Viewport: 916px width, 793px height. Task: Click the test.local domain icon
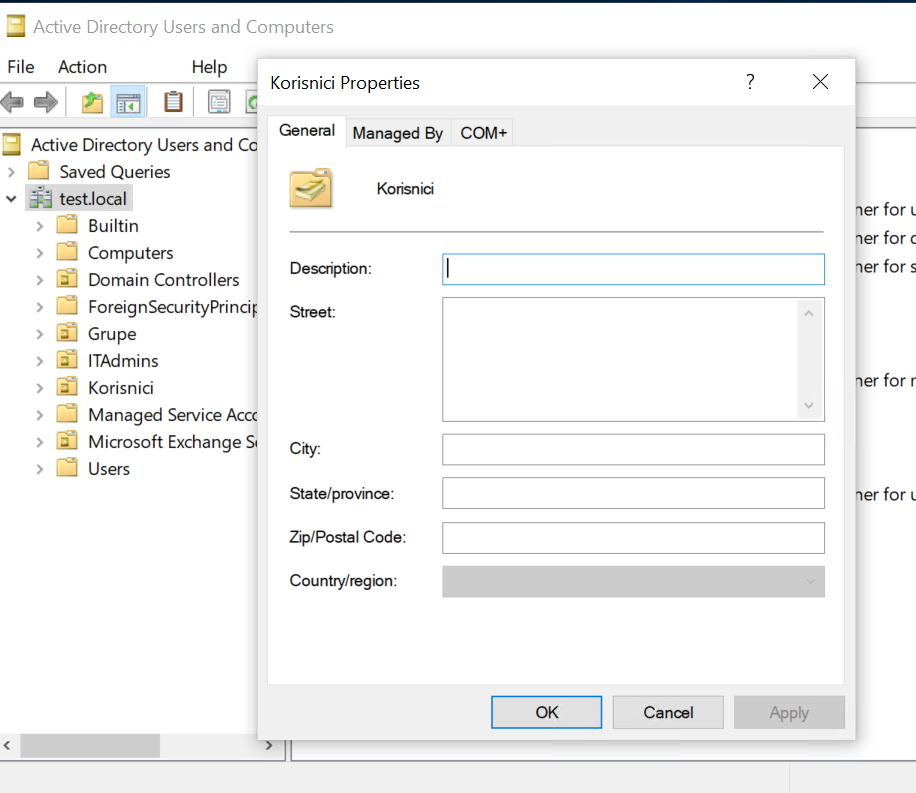point(41,198)
